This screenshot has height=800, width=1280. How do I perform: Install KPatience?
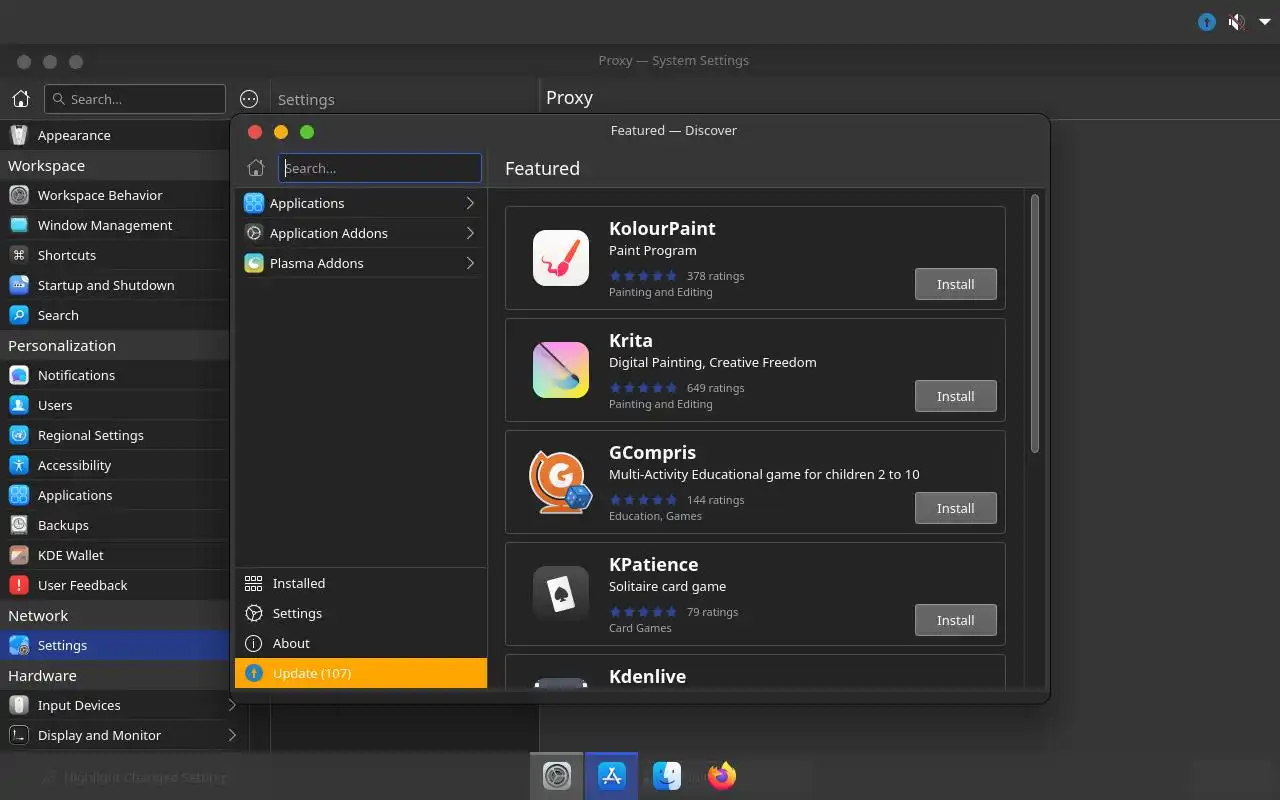point(956,620)
